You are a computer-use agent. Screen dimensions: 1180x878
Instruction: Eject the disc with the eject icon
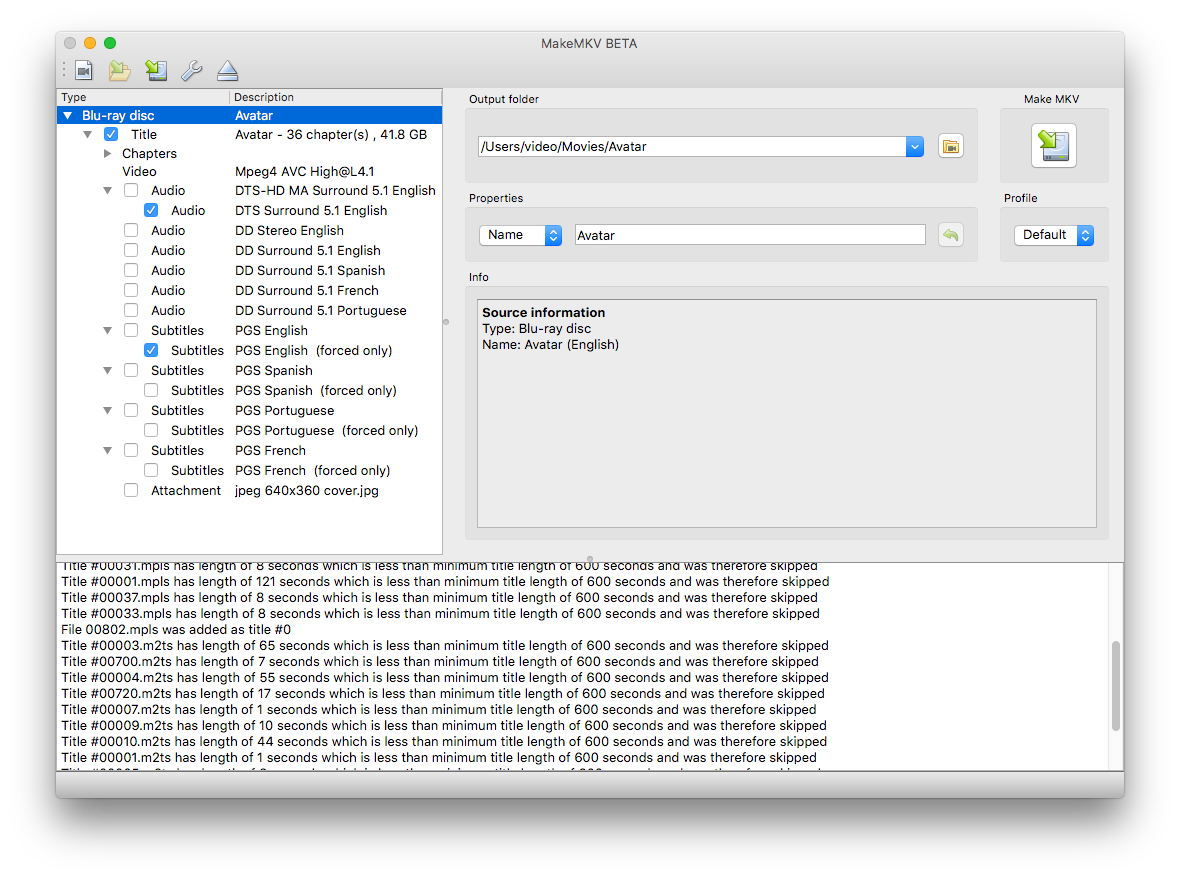coord(227,71)
